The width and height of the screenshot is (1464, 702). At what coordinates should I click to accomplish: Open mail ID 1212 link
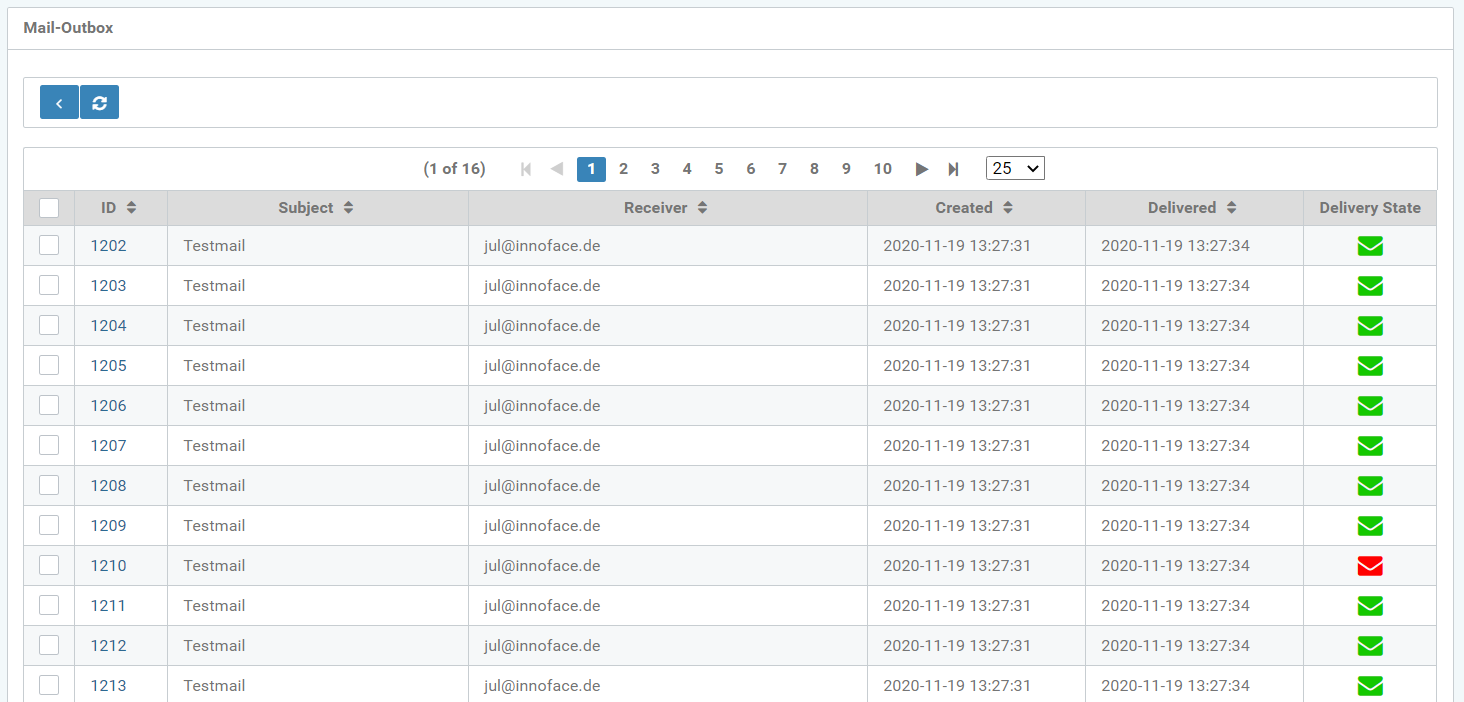[108, 646]
